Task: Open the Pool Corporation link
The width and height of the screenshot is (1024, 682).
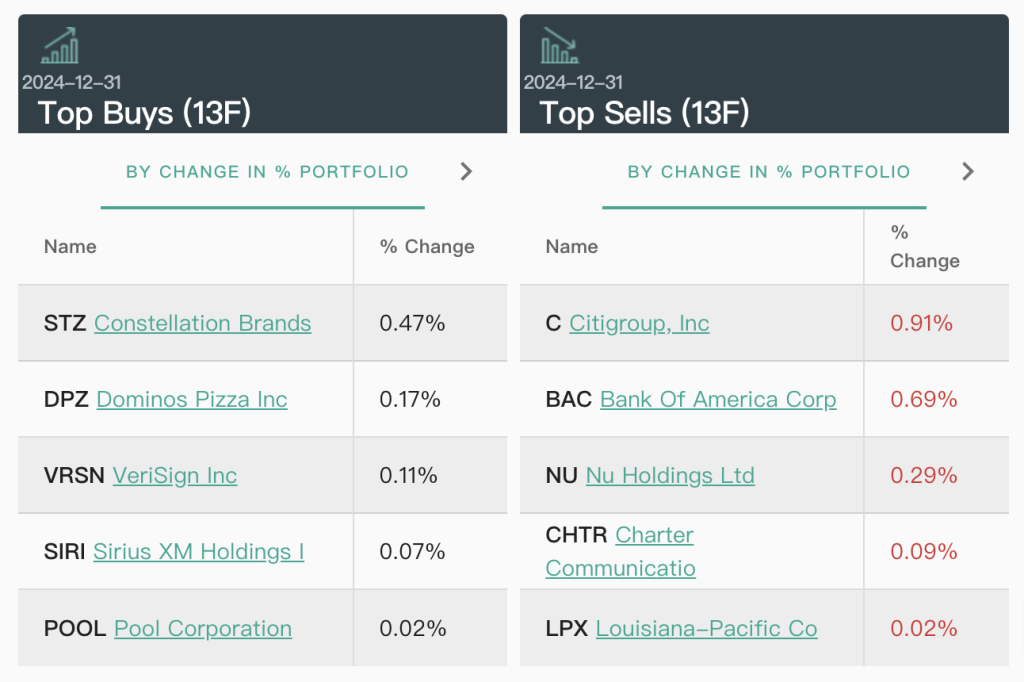Action: tap(203, 628)
